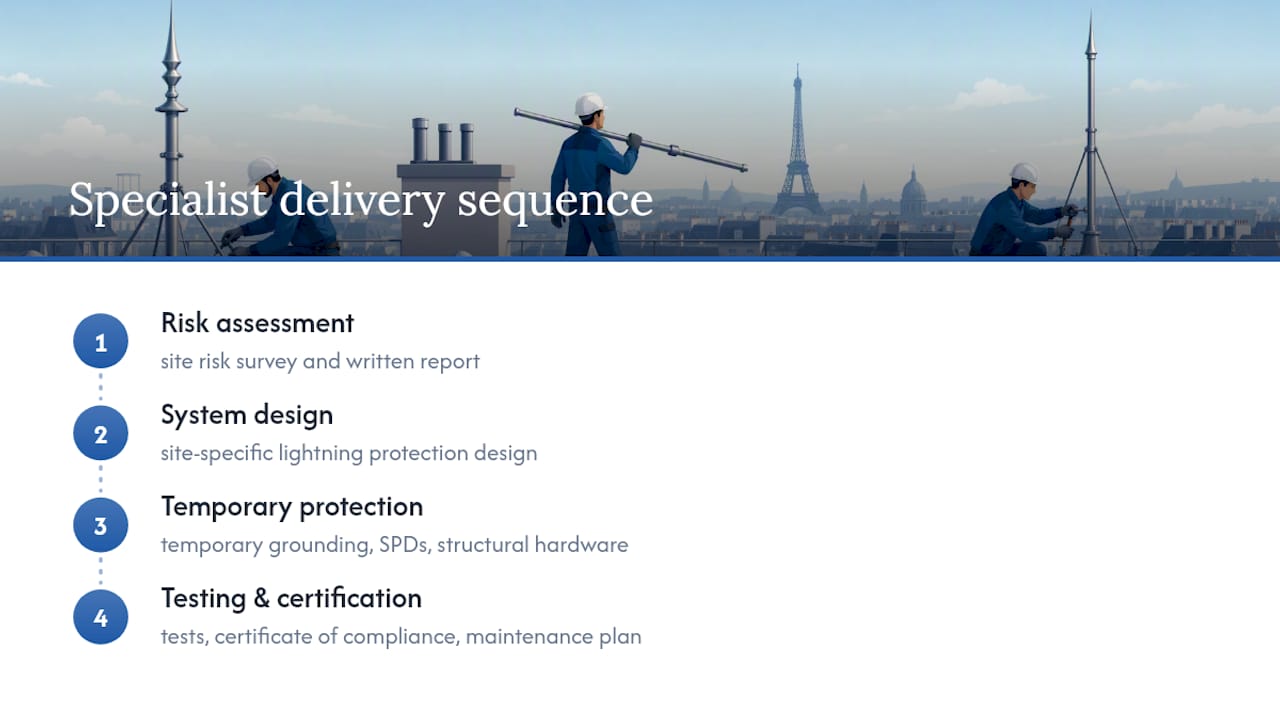This screenshot has height=720, width=1280.
Task: Click the number 4 step circle
Action: [x=100, y=618]
